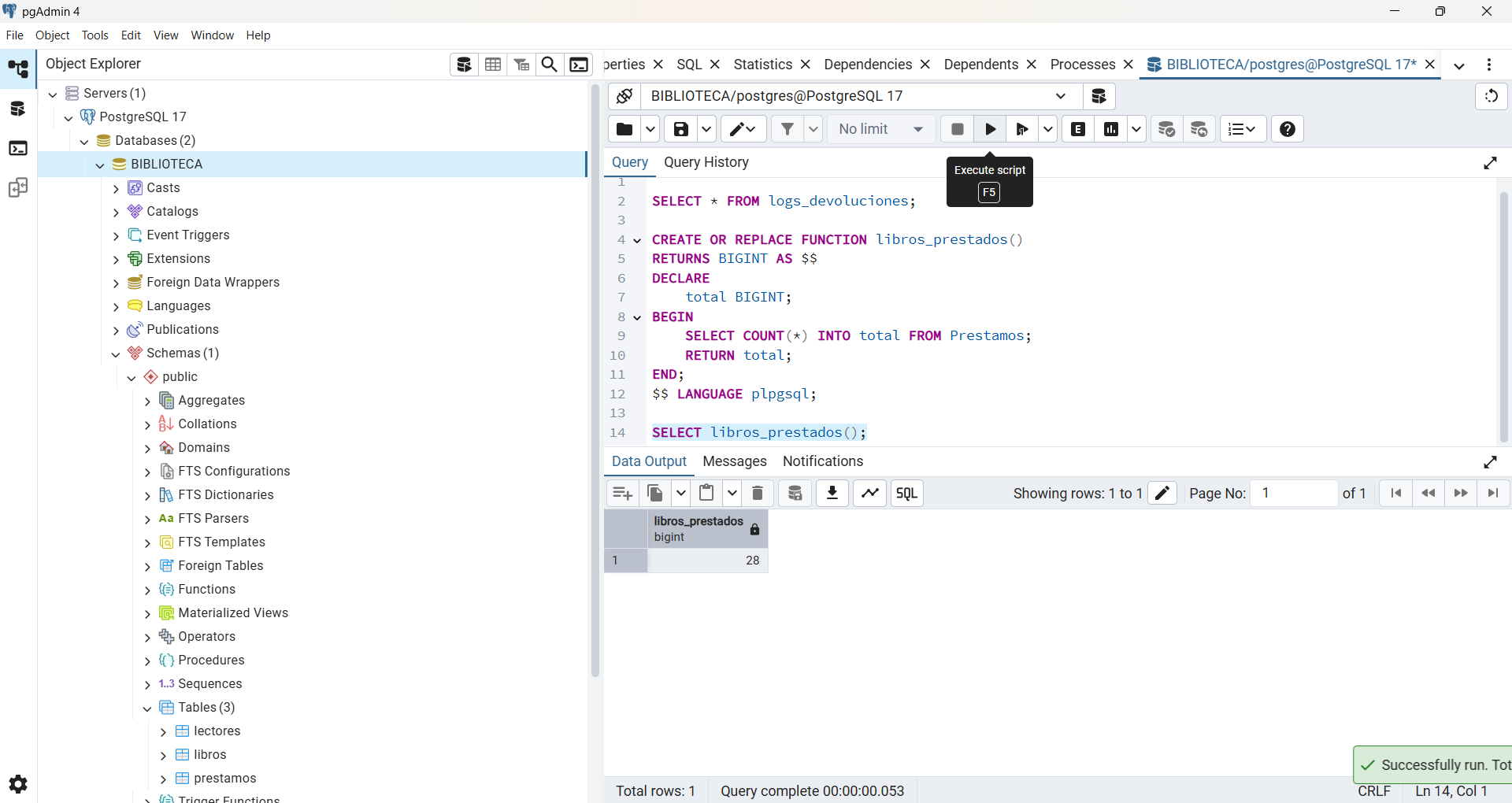Open the query tool Help icon
Viewport: 1512px width, 803px height.
click(x=1288, y=129)
